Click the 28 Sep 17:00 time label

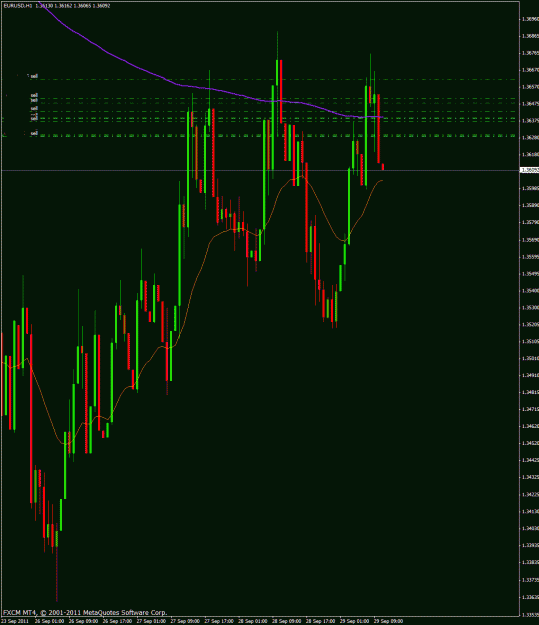(321, 621)
